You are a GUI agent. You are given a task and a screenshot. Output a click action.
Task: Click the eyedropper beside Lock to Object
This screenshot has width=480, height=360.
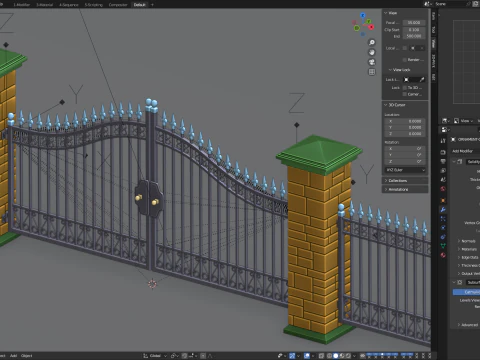(x=422, y=79)
